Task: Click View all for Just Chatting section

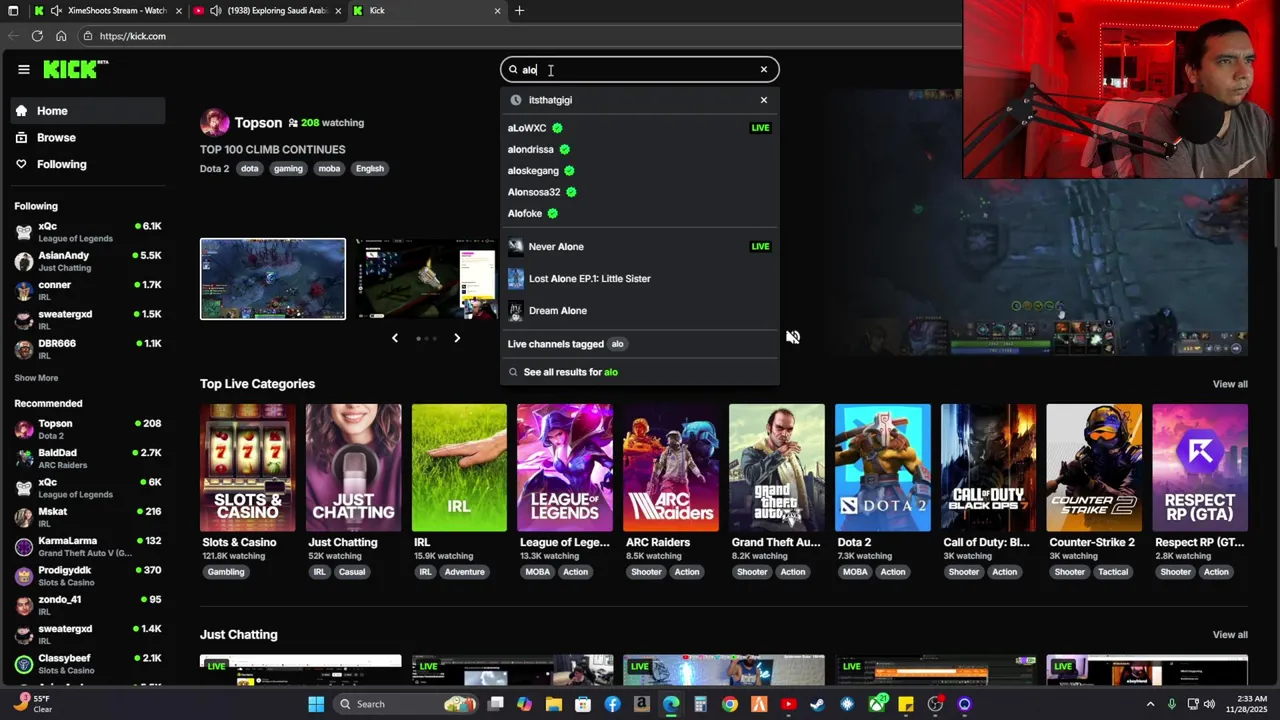Action: pos(1230,635)
